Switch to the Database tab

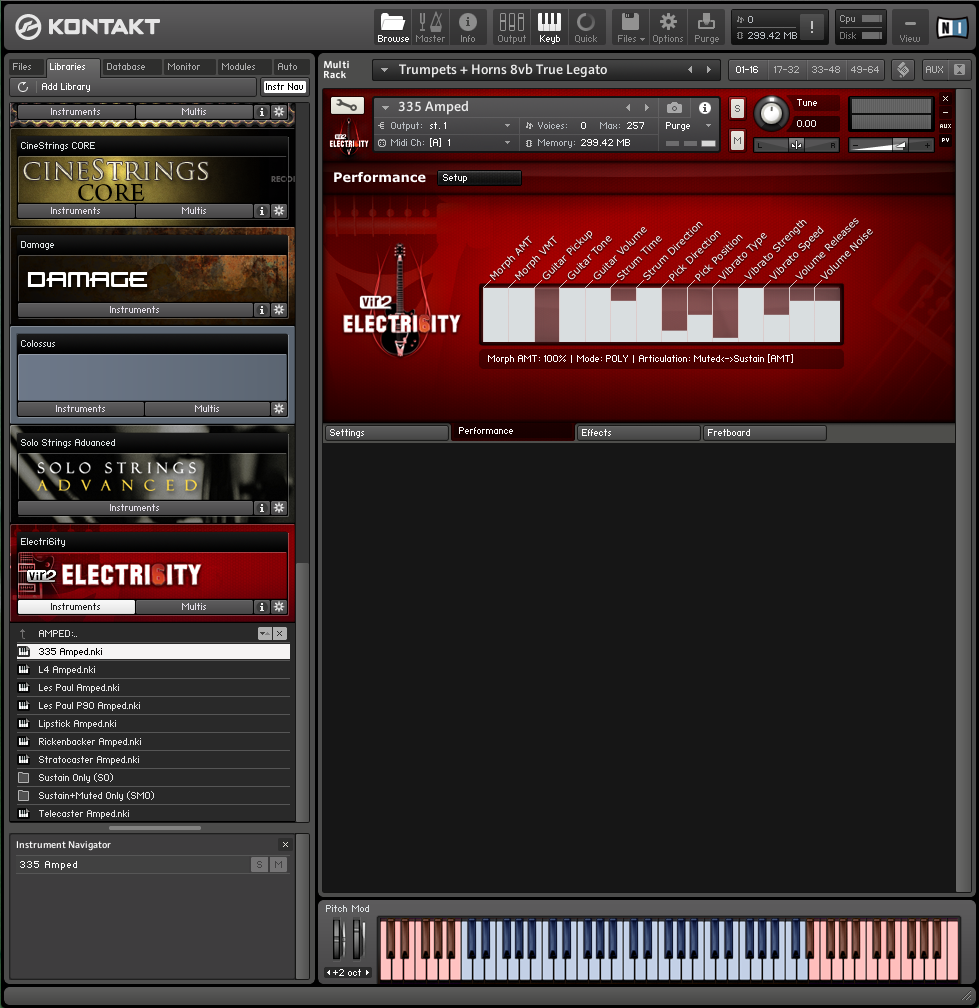125,67
